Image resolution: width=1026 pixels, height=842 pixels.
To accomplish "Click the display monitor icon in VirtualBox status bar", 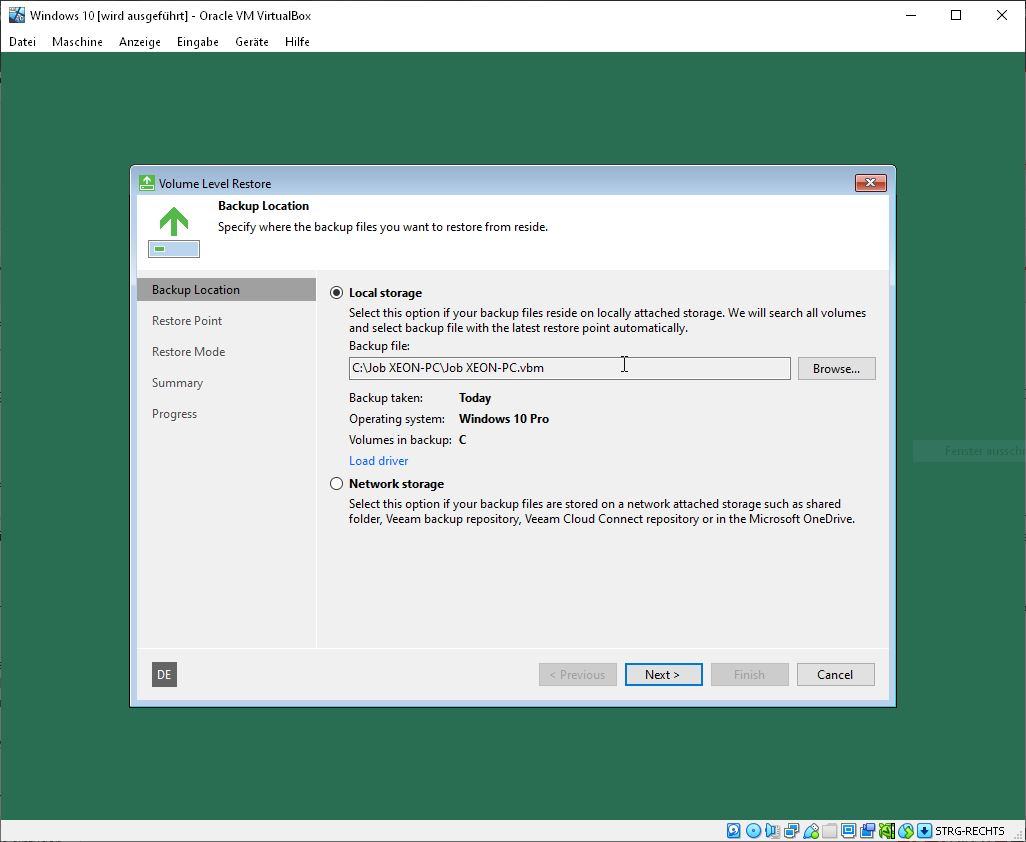I will [x=848, y=831].
